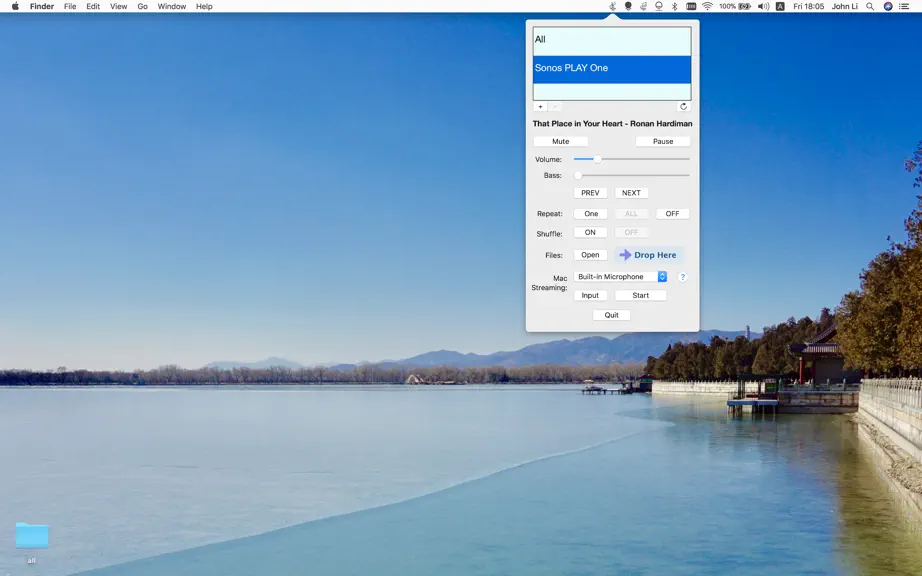Click the Sonos controller menu bar icon above the popover
Viewport: 922px width, 576px height.
(613, 6)
